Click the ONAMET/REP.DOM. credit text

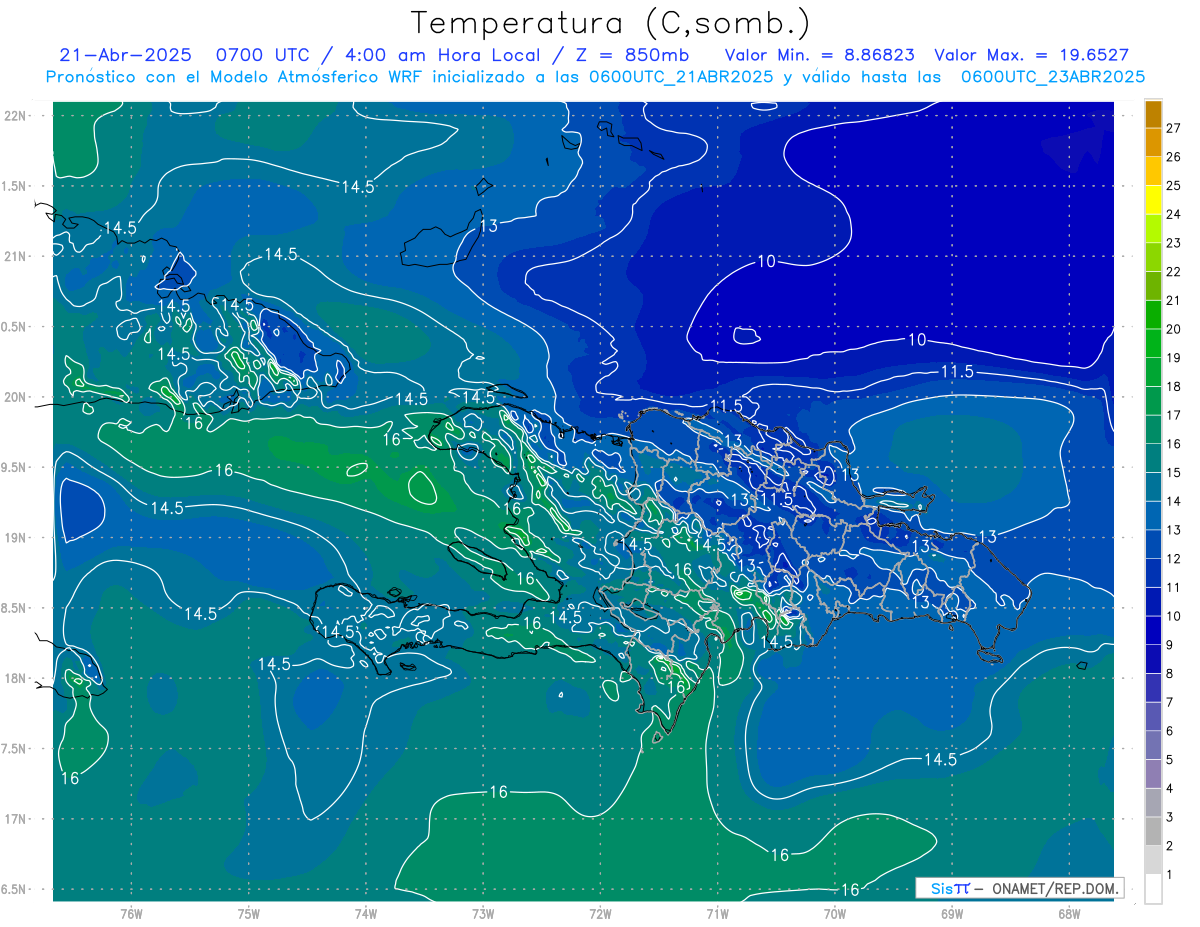tap(1054, 889)
